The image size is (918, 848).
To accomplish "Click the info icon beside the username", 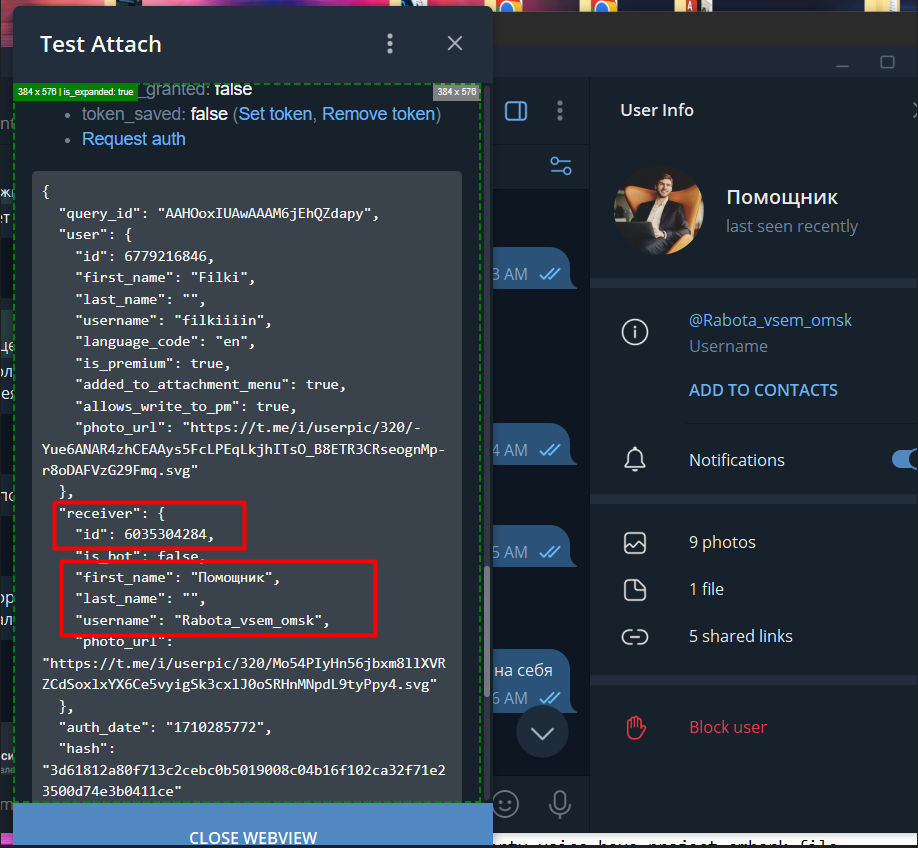I will [x=635, y=332].
